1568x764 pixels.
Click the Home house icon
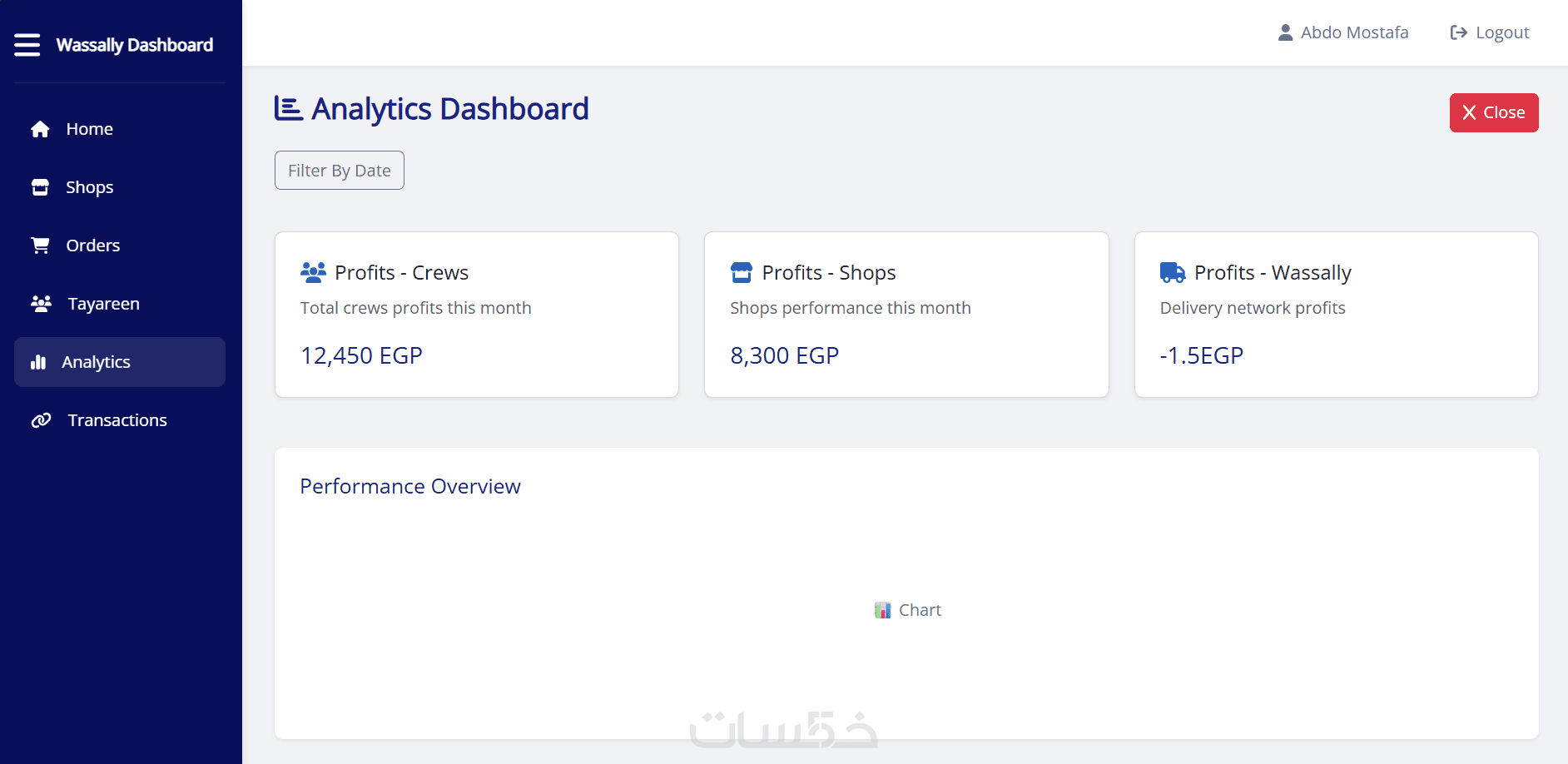click(40, 129)
